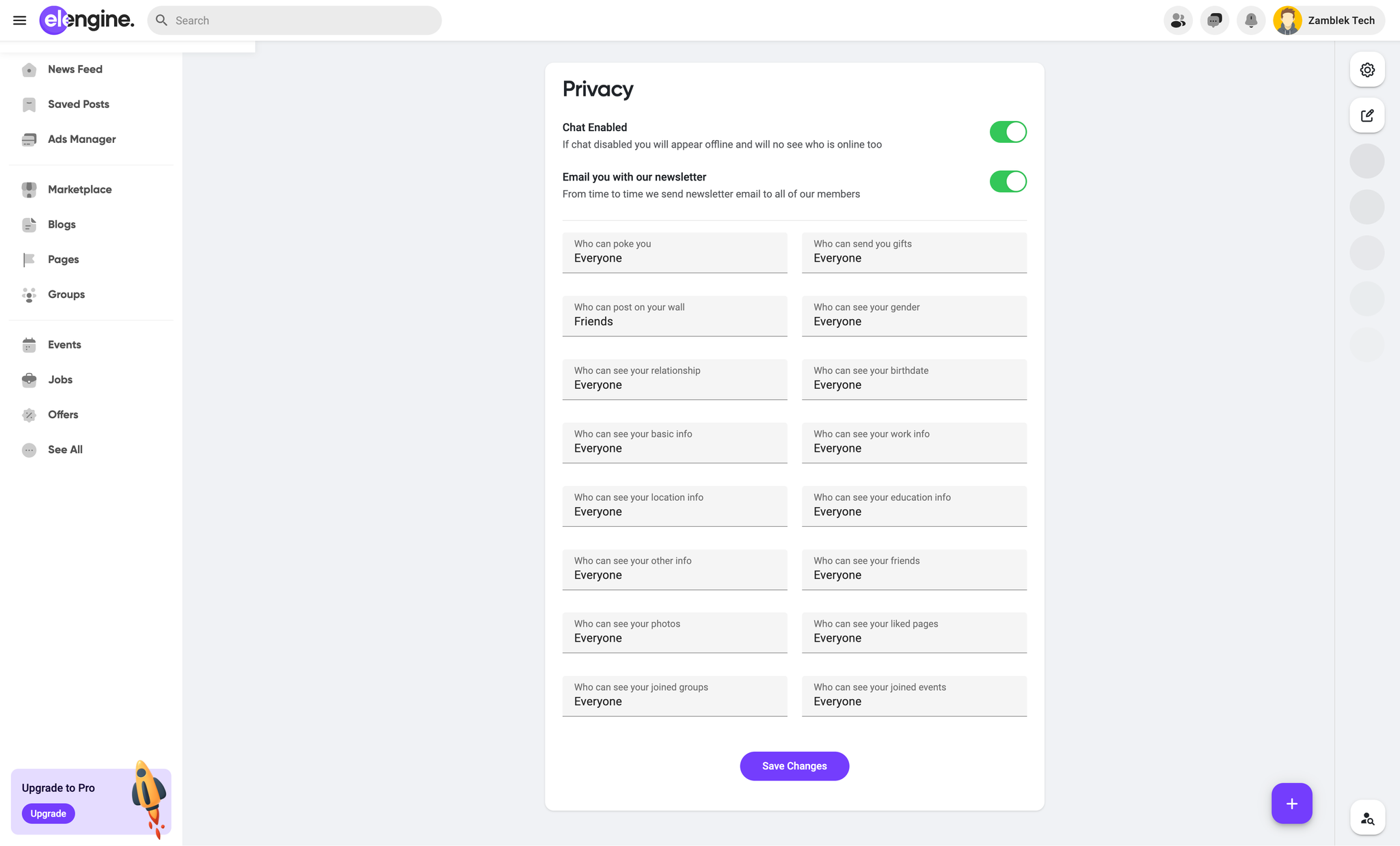
Task: Expand 'Who can post on your wall'
Action: 675,316
